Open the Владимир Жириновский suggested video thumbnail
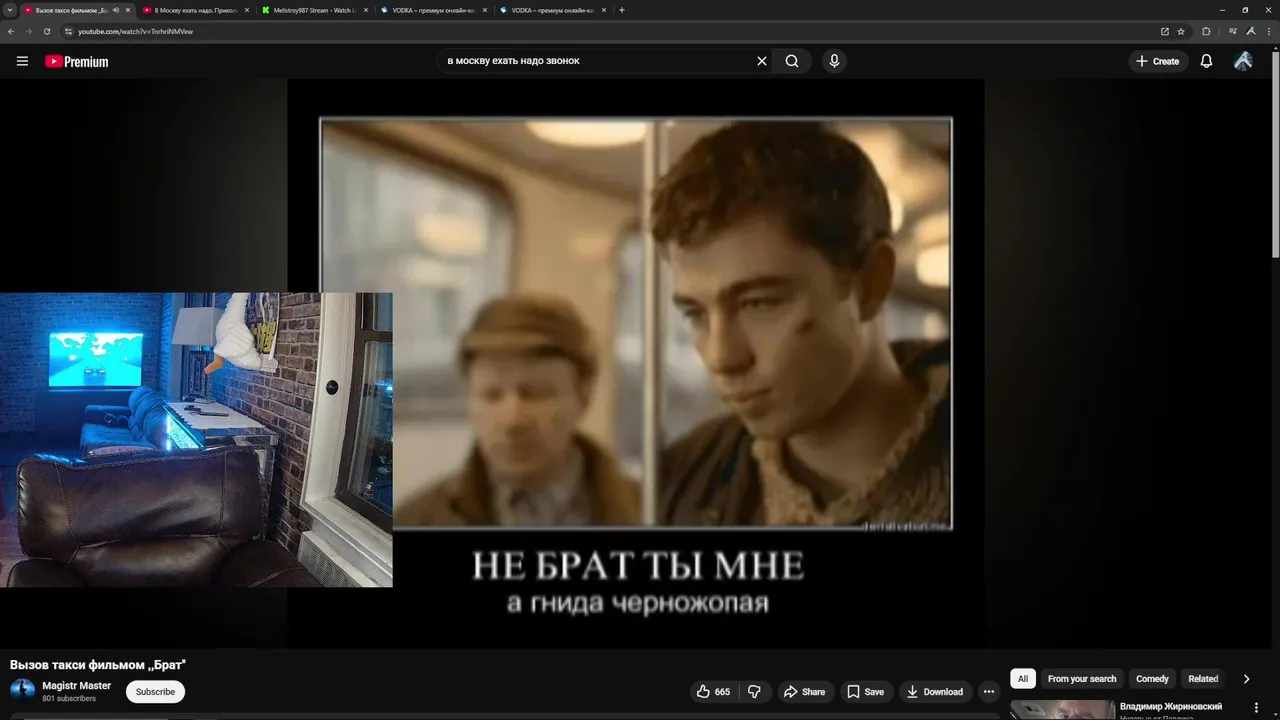The image size is (1280, 720). coord(1062,710)
